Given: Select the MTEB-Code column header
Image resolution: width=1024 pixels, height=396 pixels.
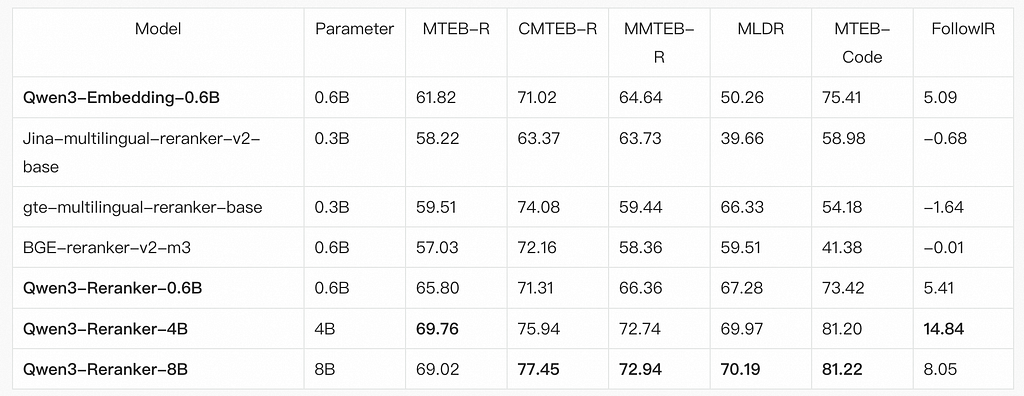Looking at the screenshot, I should click(862, 42).
